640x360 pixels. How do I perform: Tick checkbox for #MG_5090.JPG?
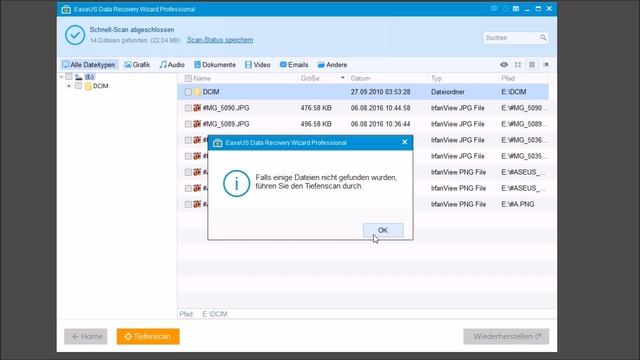click(188, 108)
